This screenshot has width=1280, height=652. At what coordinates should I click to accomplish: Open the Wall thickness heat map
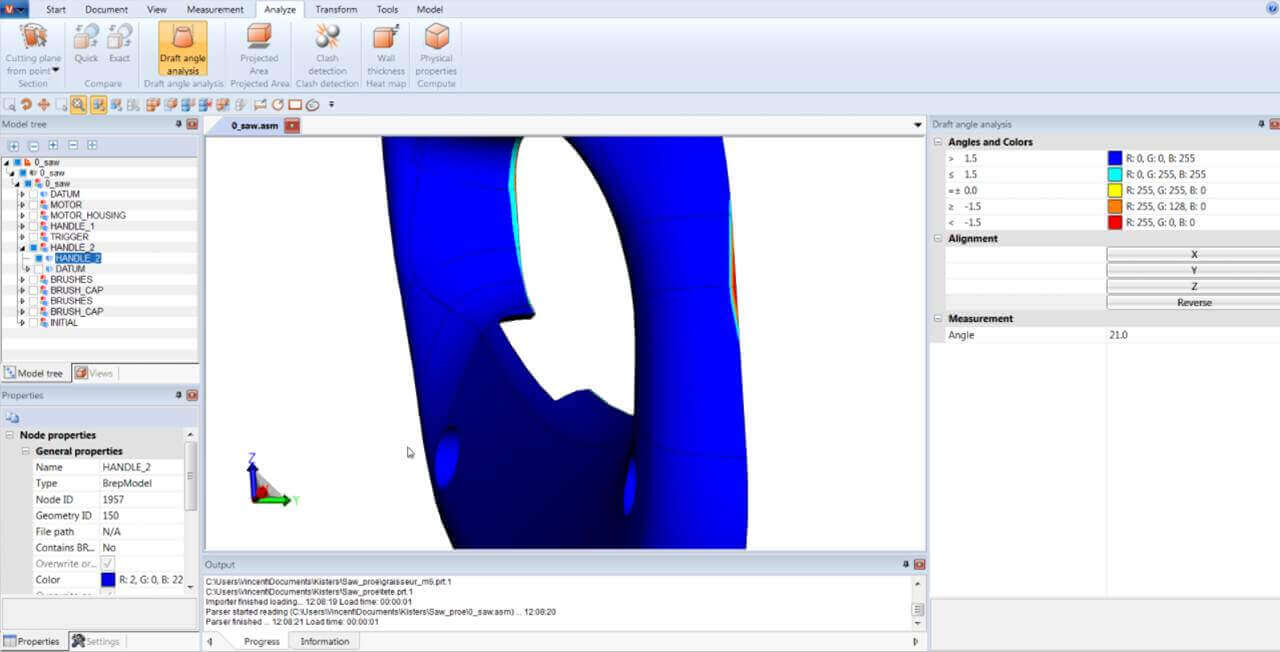pyautogui.click(x=385, y=50)
